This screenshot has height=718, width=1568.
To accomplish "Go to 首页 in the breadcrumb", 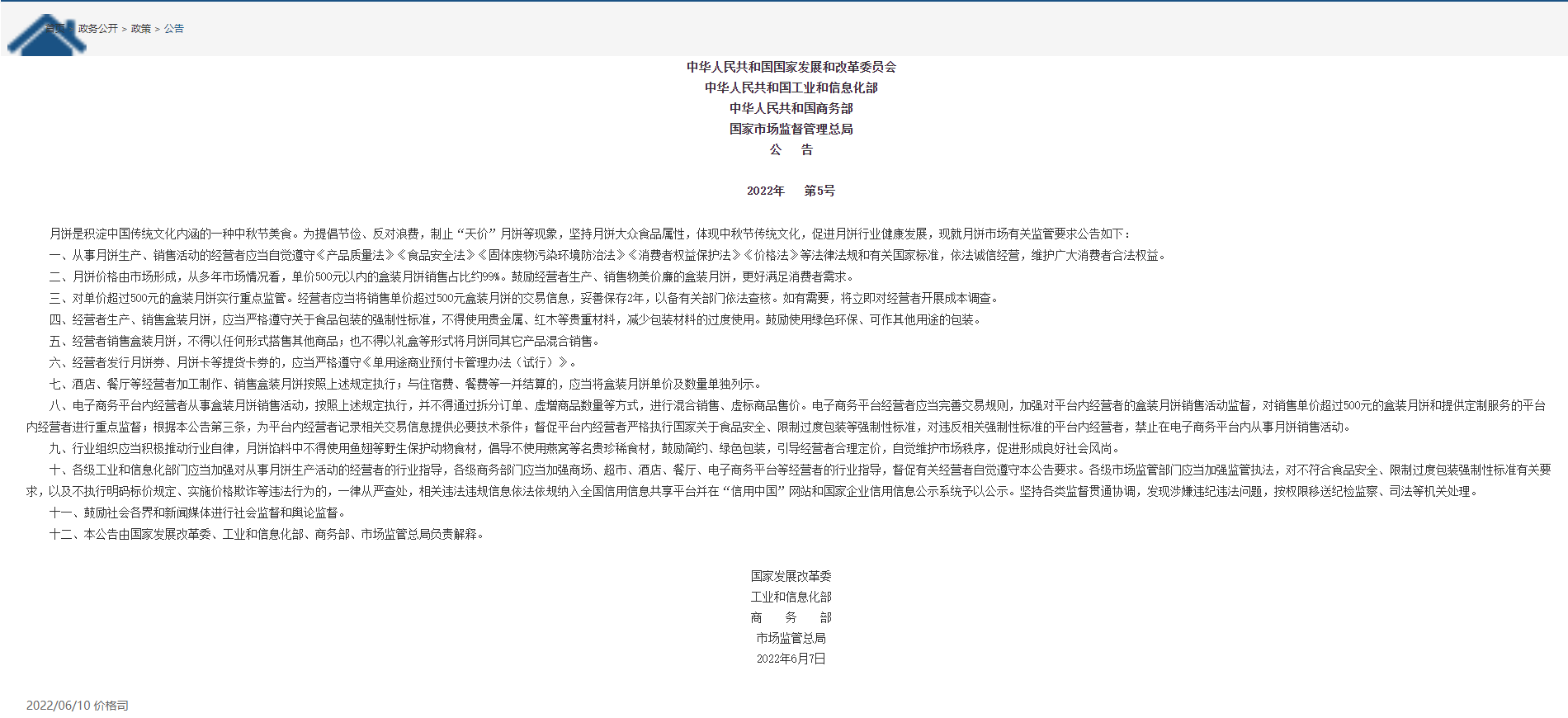I will (x=56, y=29).
